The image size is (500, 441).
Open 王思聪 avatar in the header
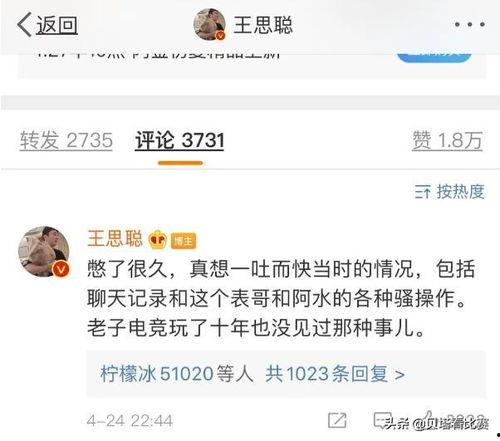pyautogui.click(x=210, y=25)
